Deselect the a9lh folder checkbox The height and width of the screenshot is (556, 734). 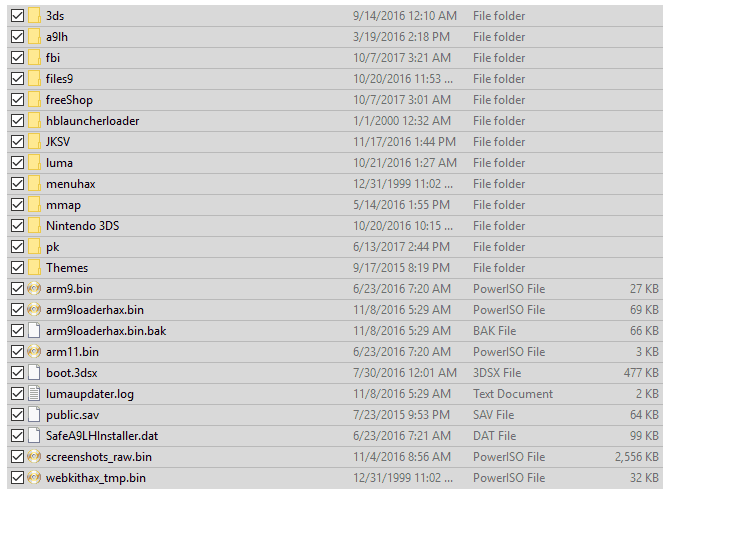17,37
